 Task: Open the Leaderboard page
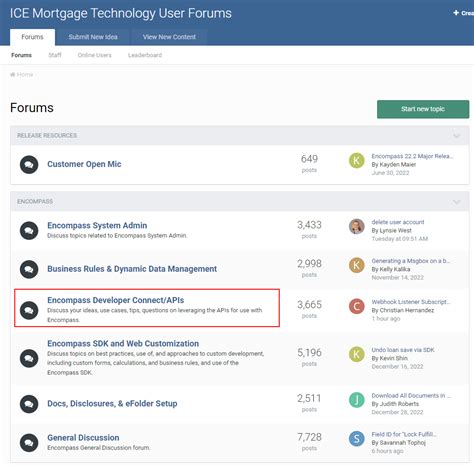(x=145, y=55)
